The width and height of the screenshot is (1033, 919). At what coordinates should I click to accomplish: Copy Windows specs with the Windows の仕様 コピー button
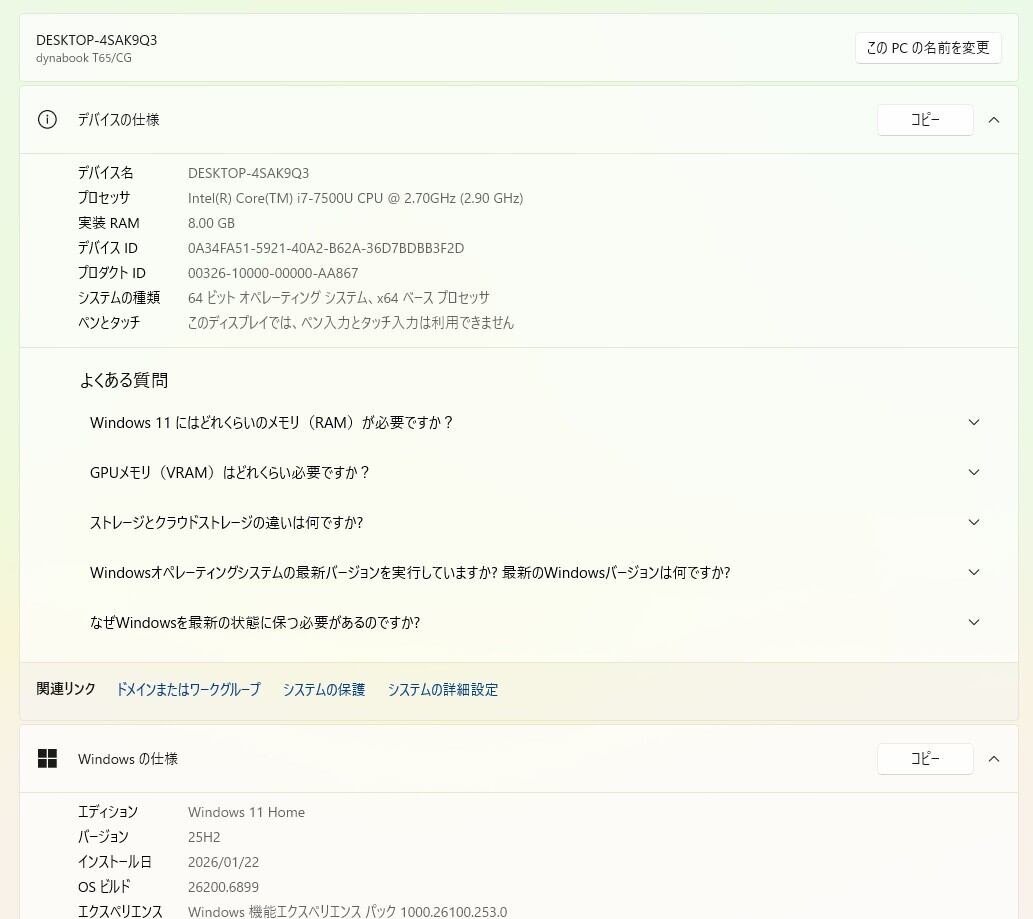click(924, 759)
